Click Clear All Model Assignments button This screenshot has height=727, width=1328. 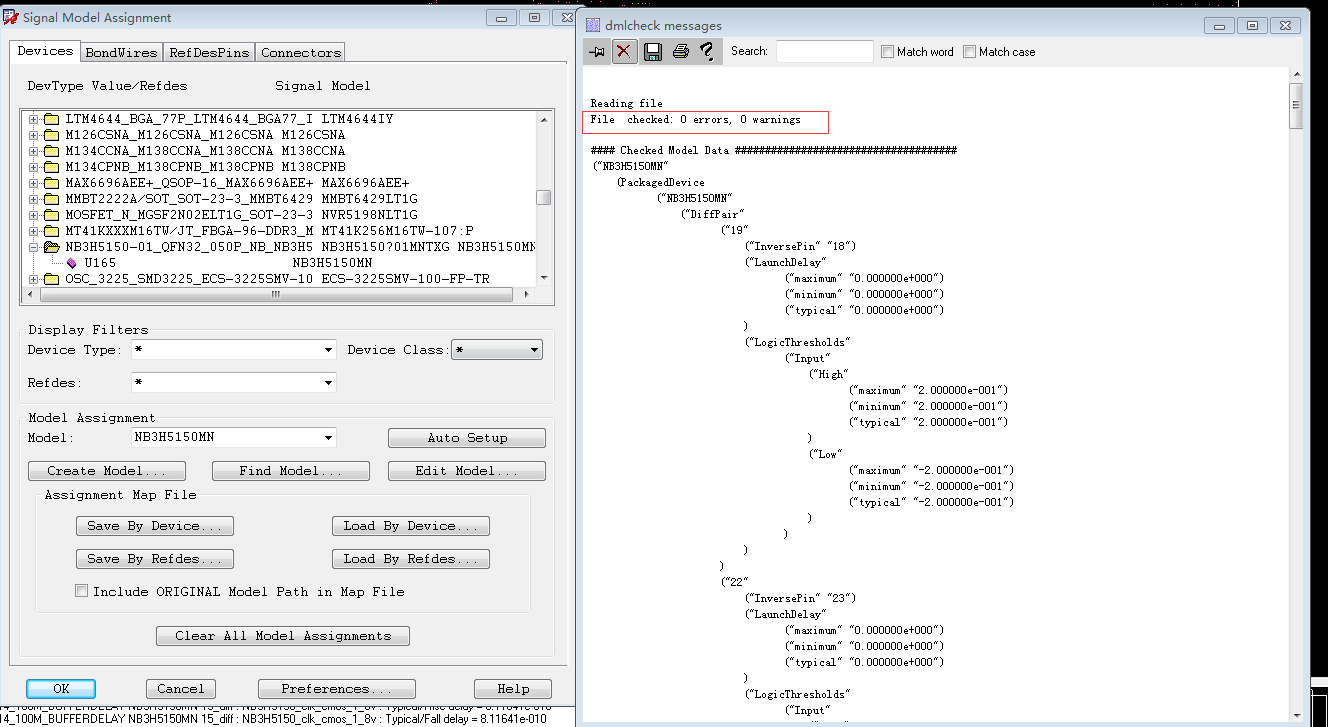pos(283,636)
